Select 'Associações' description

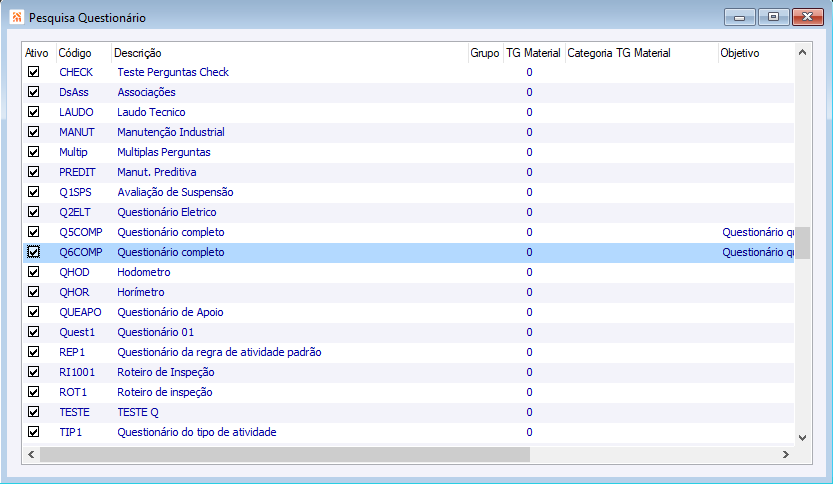[x=146, y=92]
